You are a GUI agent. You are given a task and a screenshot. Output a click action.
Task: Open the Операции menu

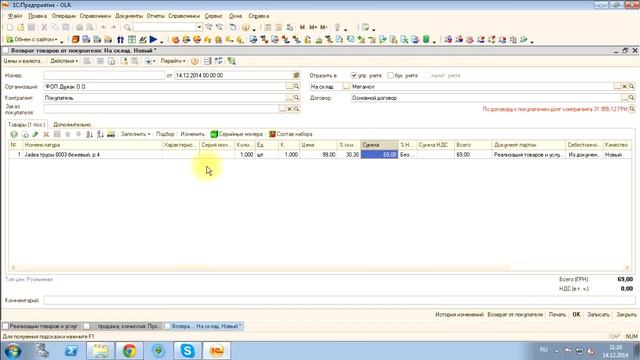coord(64,16)
